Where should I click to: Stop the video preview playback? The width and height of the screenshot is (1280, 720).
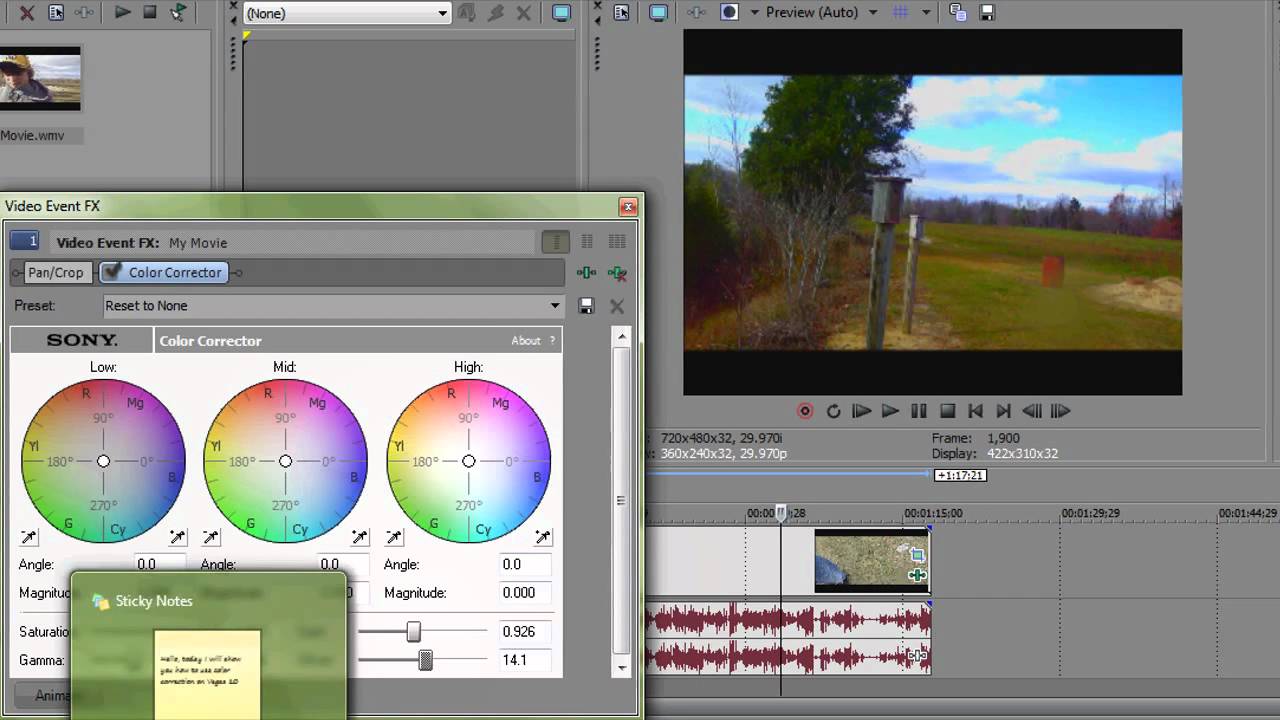[948, 411]
